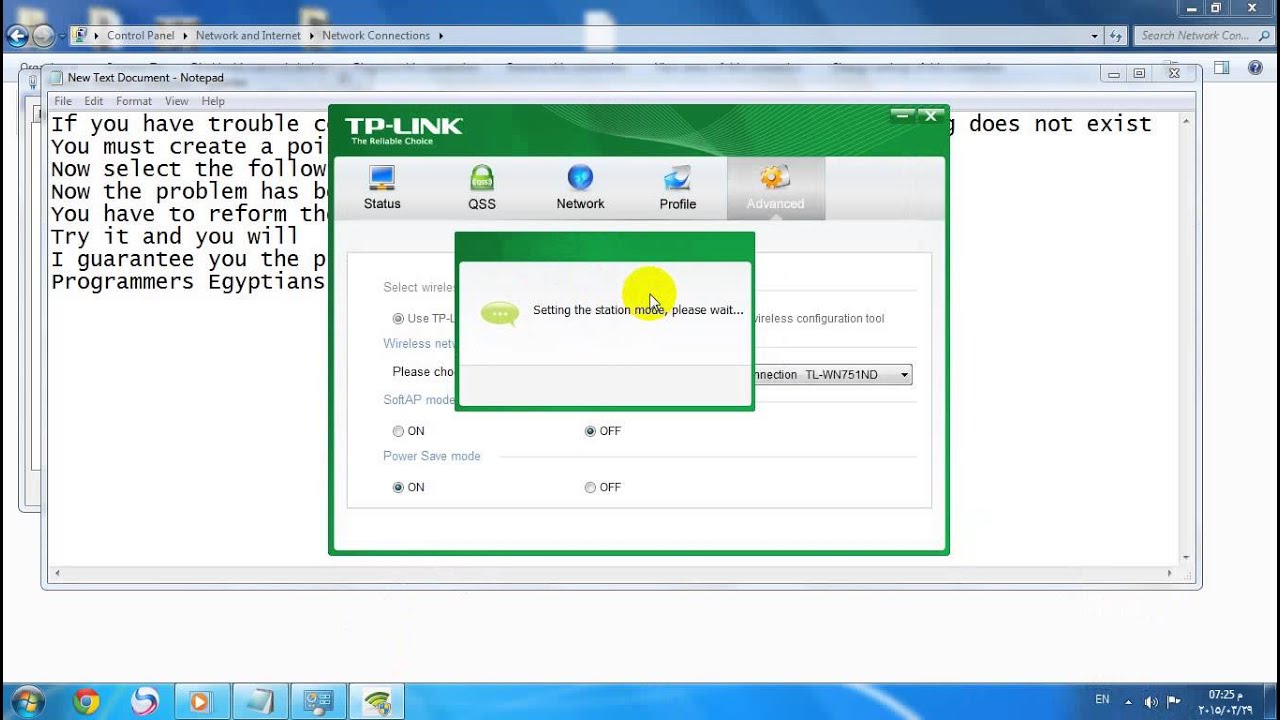Click the orange Advanced gear icon
1280x720 pixels.
click(x=775, y=178)
